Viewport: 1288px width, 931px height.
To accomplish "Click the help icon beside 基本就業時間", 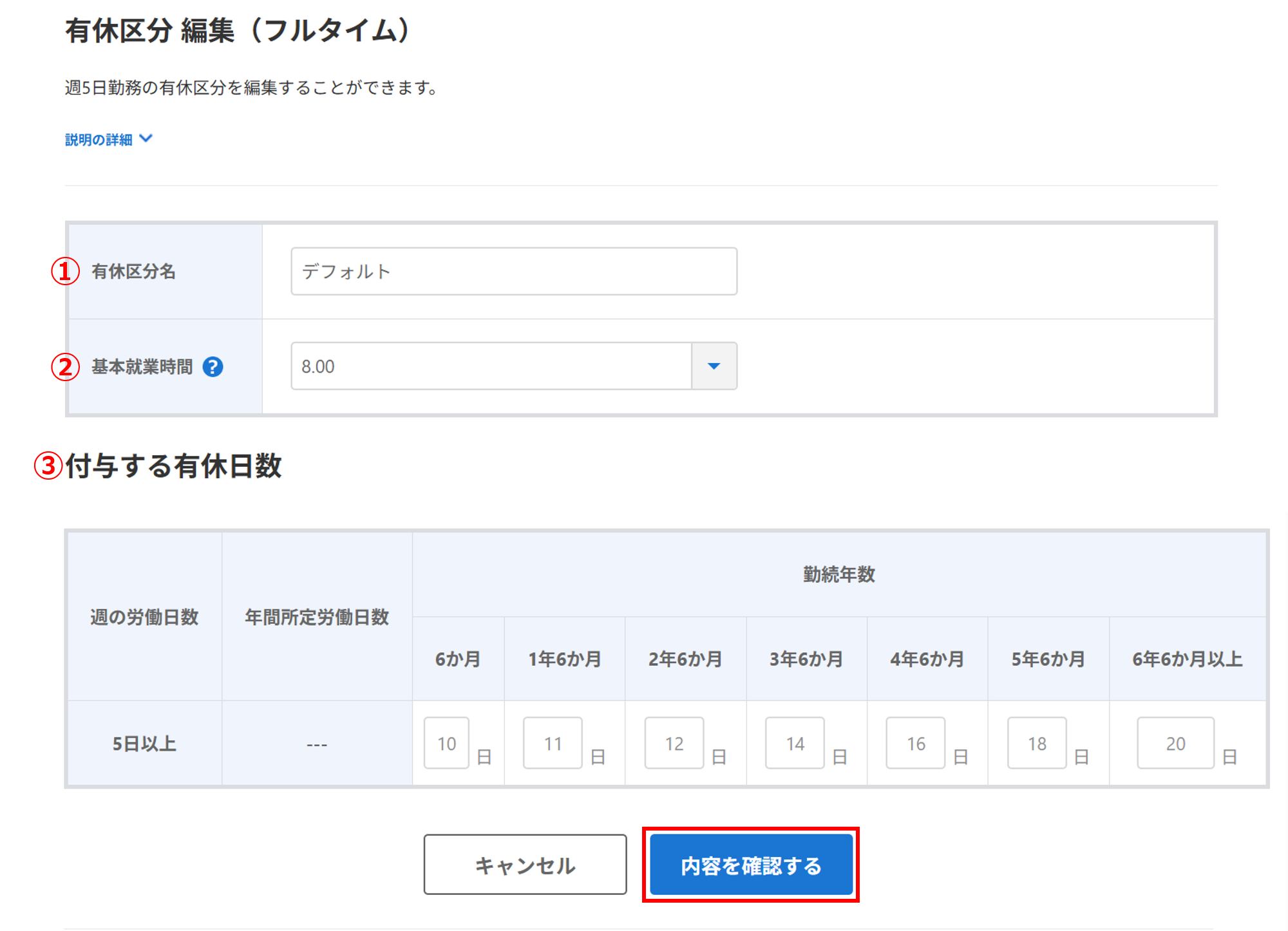I will (213, 366).
